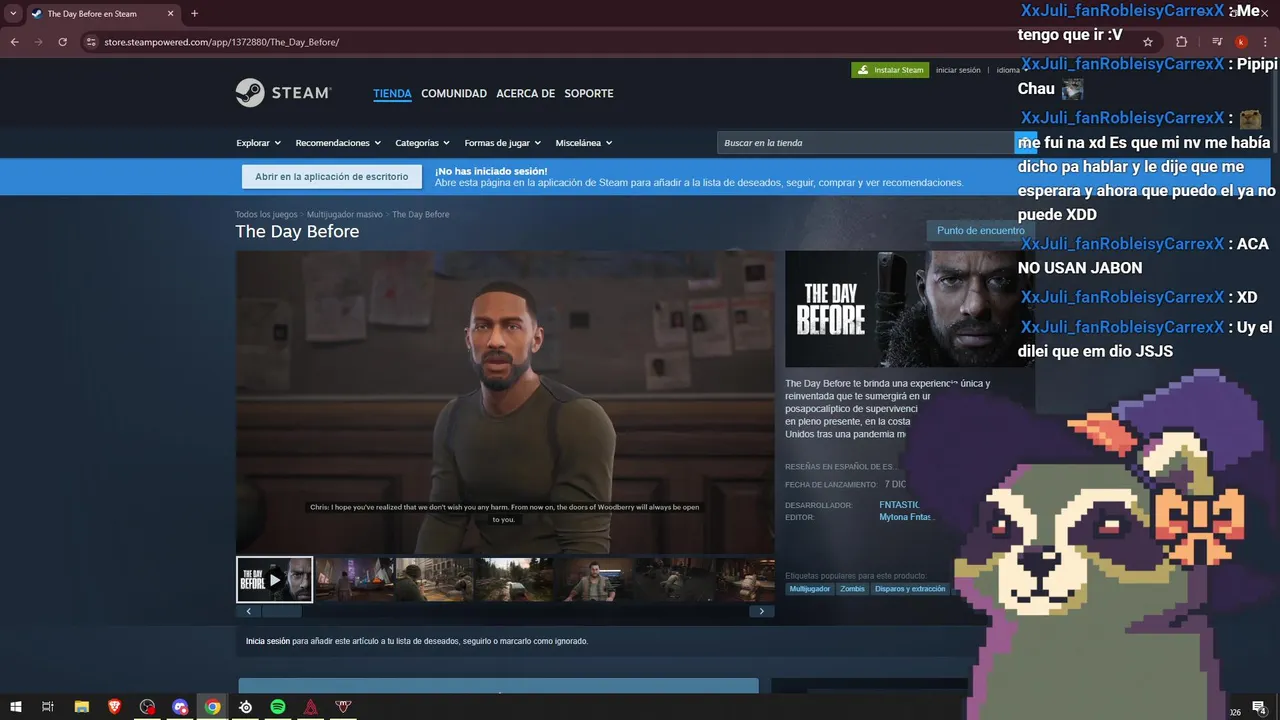Image resolution: width=1280 pixels, height=720 pixels.
Task: Open the tab search chevron in Chrome
Action: coord(13,14)
